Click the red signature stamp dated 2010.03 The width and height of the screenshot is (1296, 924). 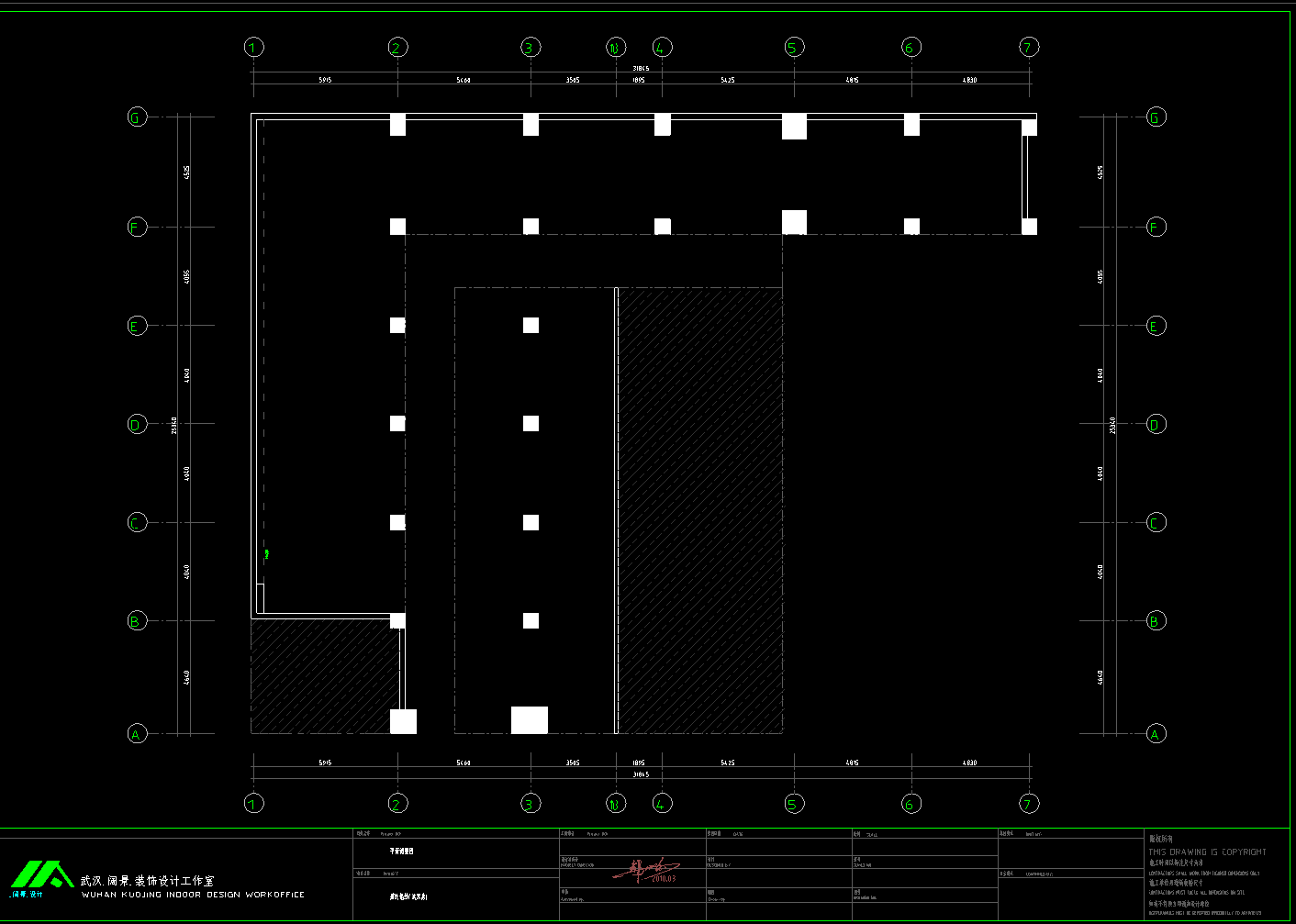click(x=646, y=871)
